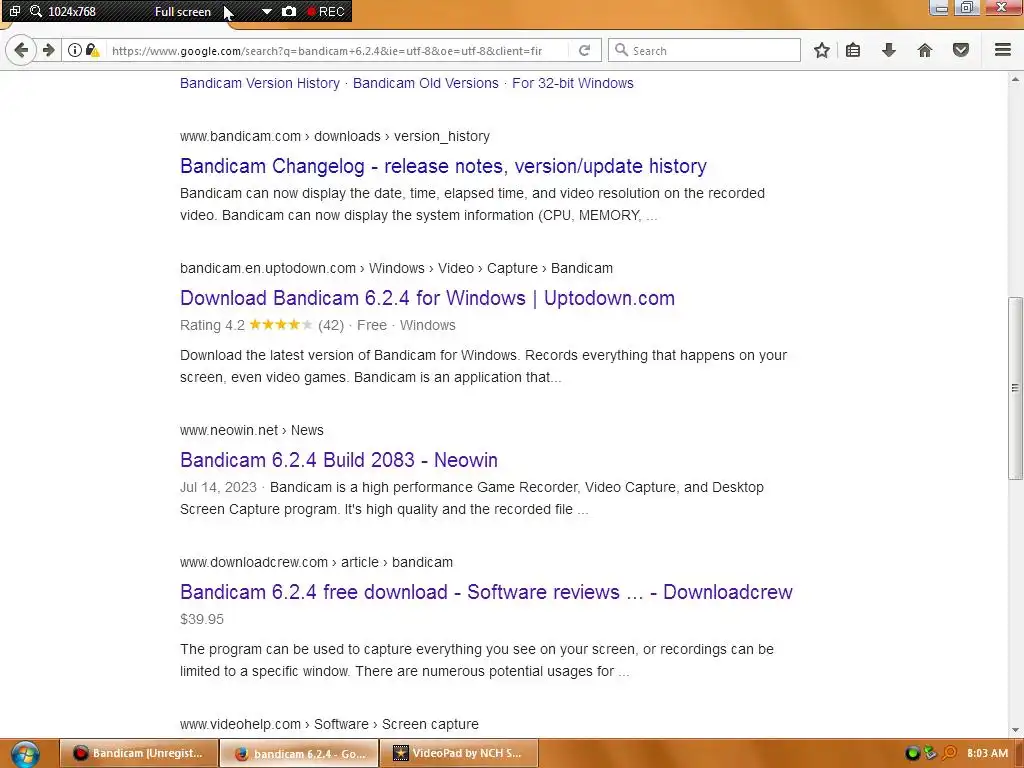Switch Bandicam to Full screen mode
Image resolution: width=1024 pixels, height=768 pixels.
183,12
